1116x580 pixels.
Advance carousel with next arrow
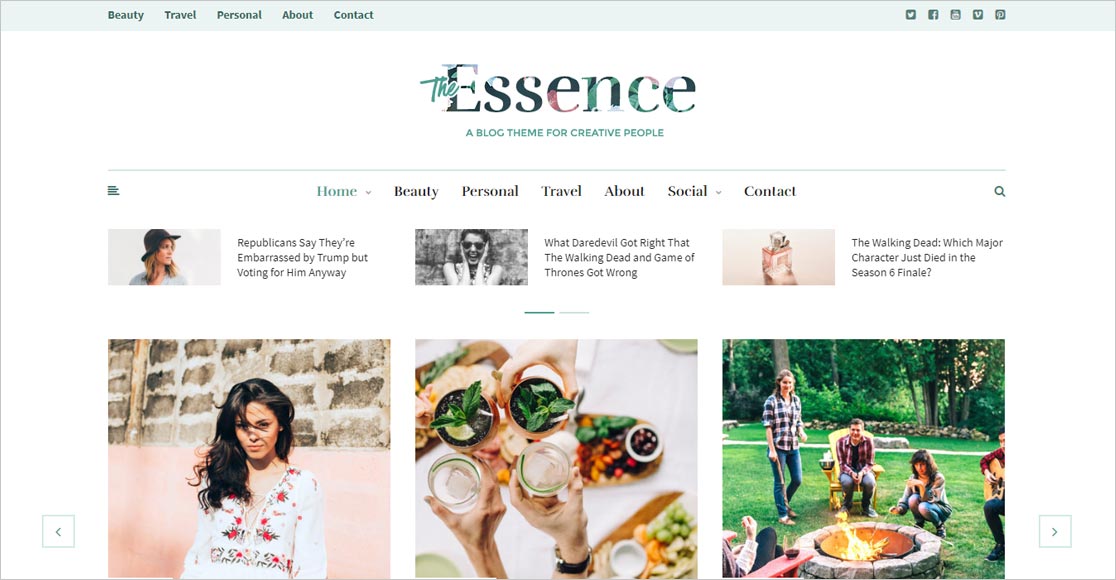pos(1055,532)
